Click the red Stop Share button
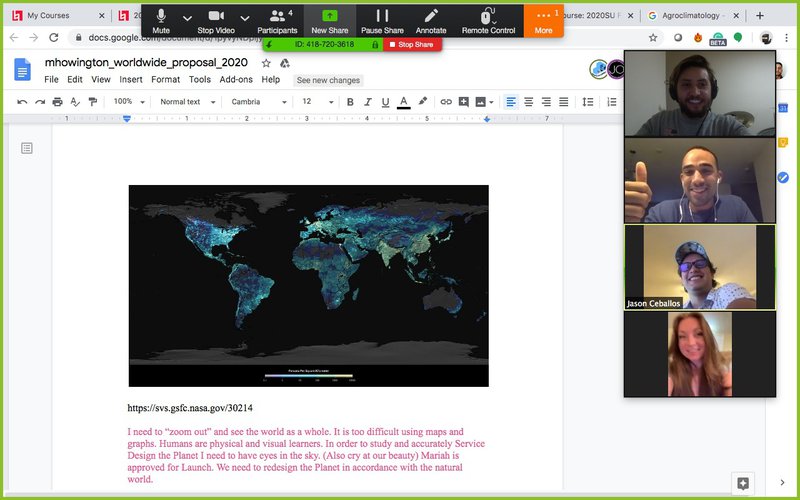 (411, 45)
